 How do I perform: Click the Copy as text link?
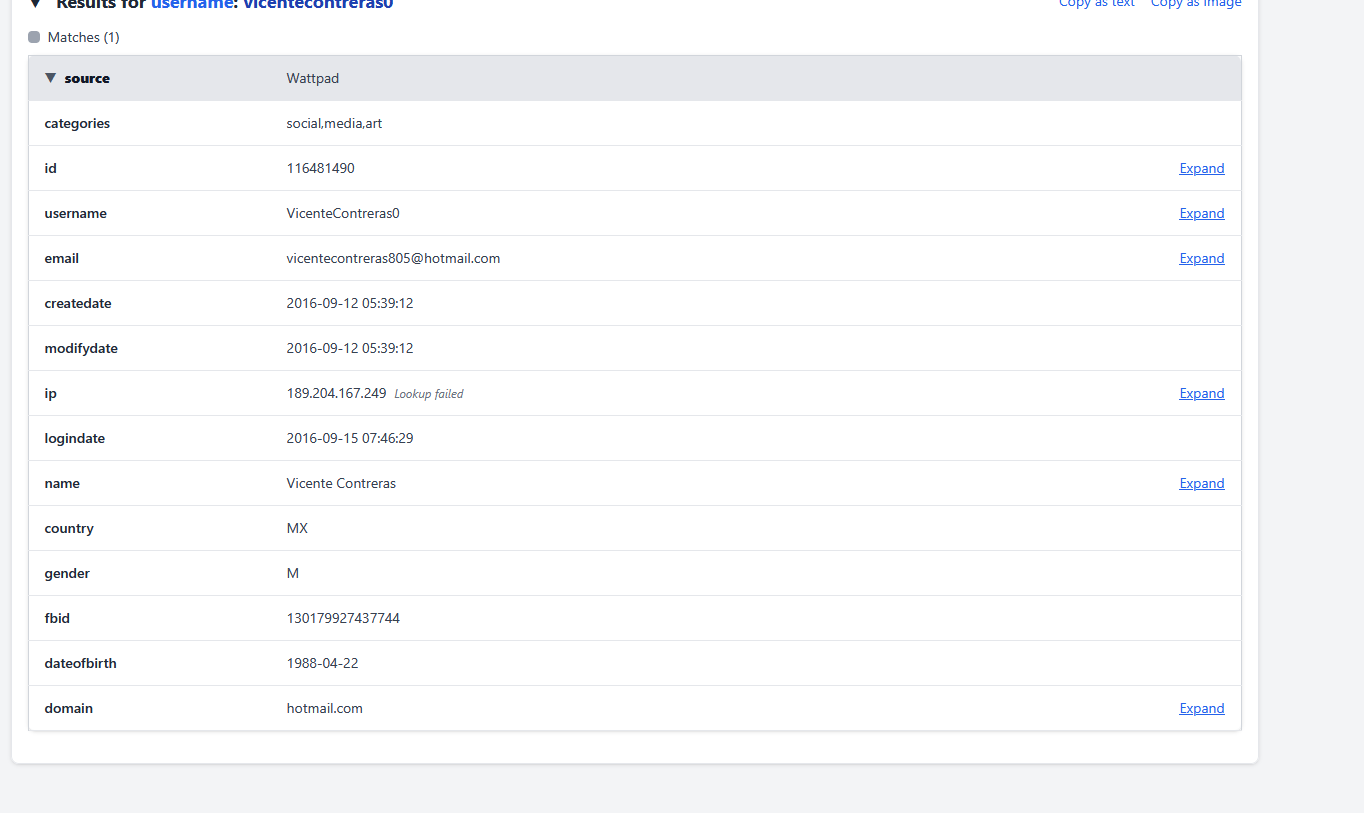click(x=1097, y=4)
